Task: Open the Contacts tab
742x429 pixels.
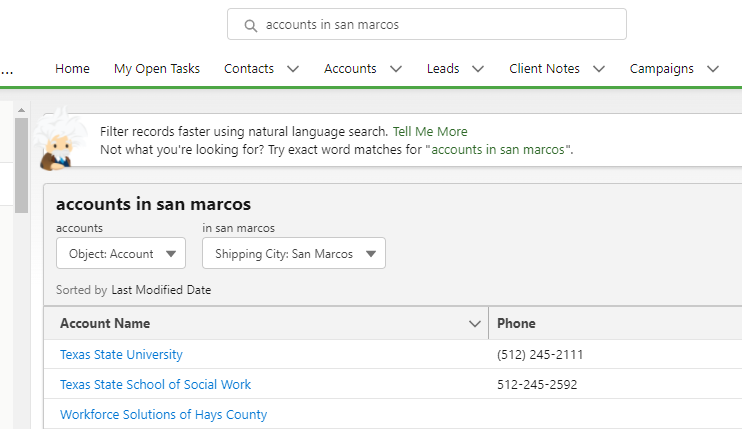Action: pos(249,69)
